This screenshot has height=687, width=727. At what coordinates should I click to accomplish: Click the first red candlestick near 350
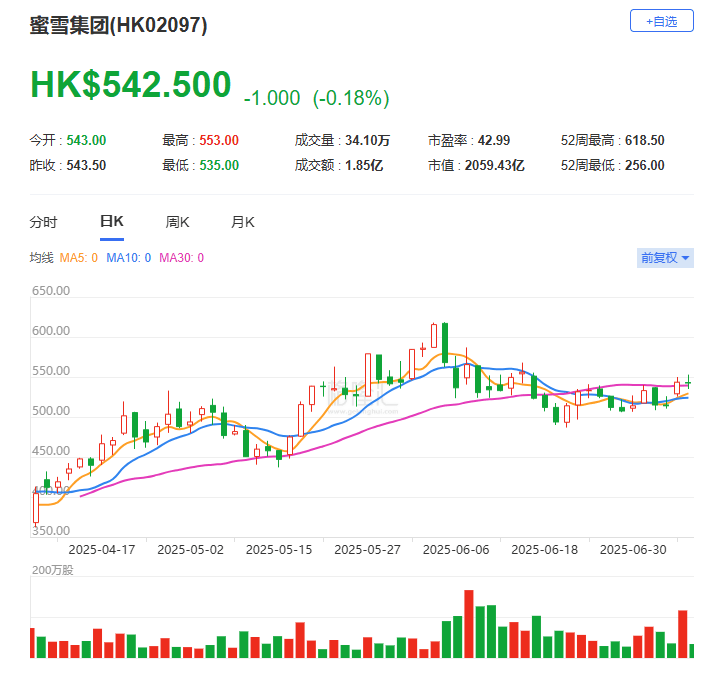(36, 507)
